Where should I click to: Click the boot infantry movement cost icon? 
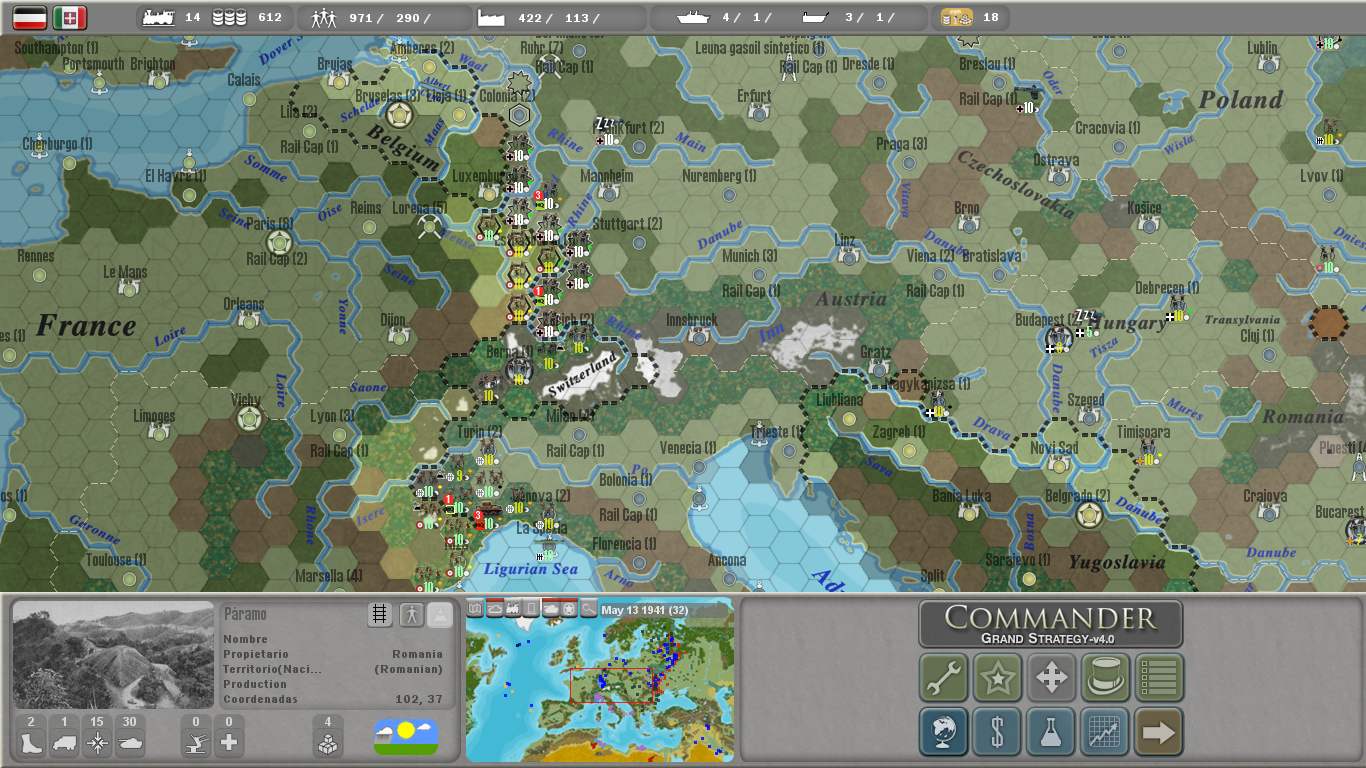pos(31,743)
